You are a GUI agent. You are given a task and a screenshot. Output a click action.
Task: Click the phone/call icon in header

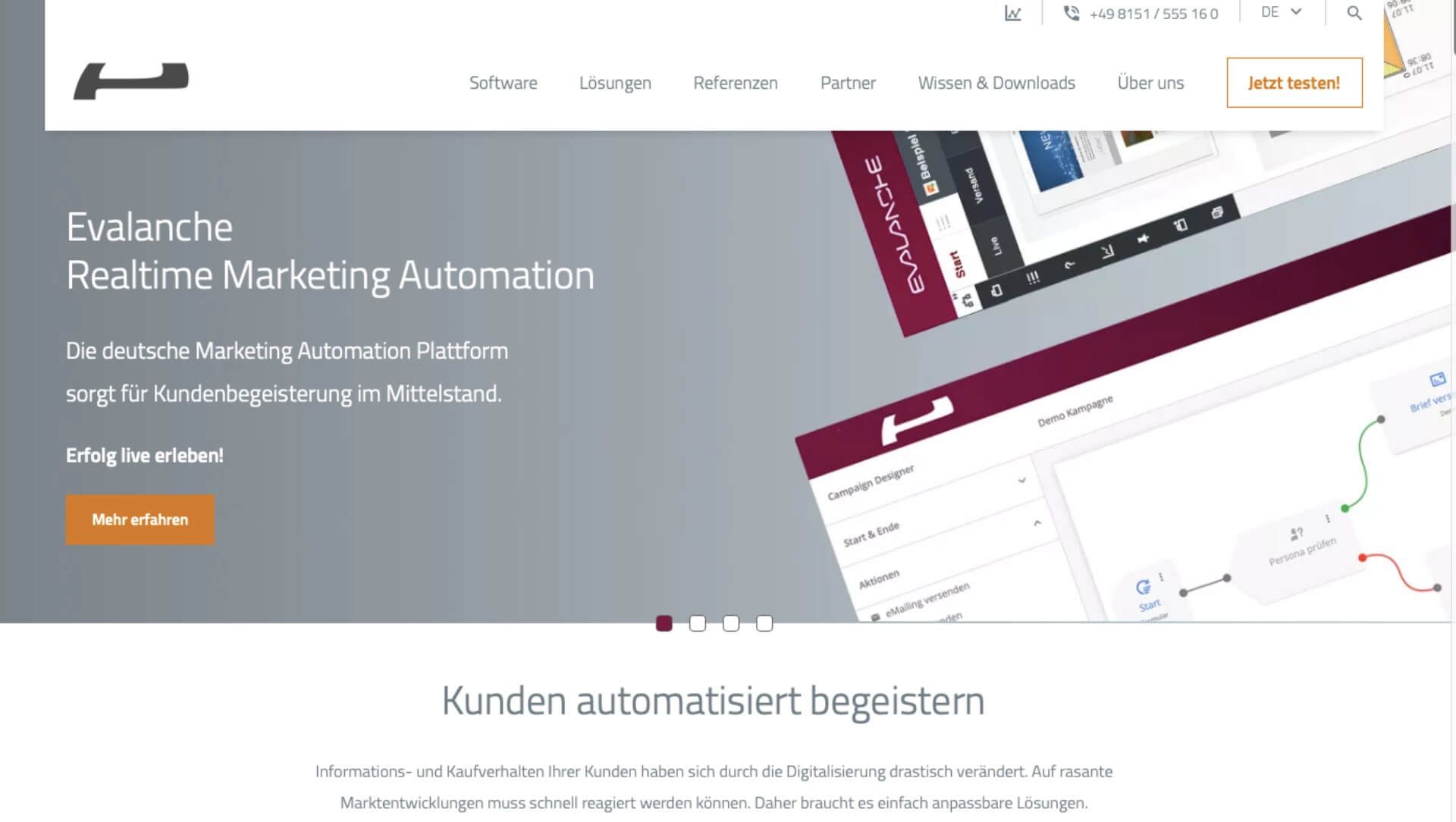pyautogui.click(x=1071, y=14)
